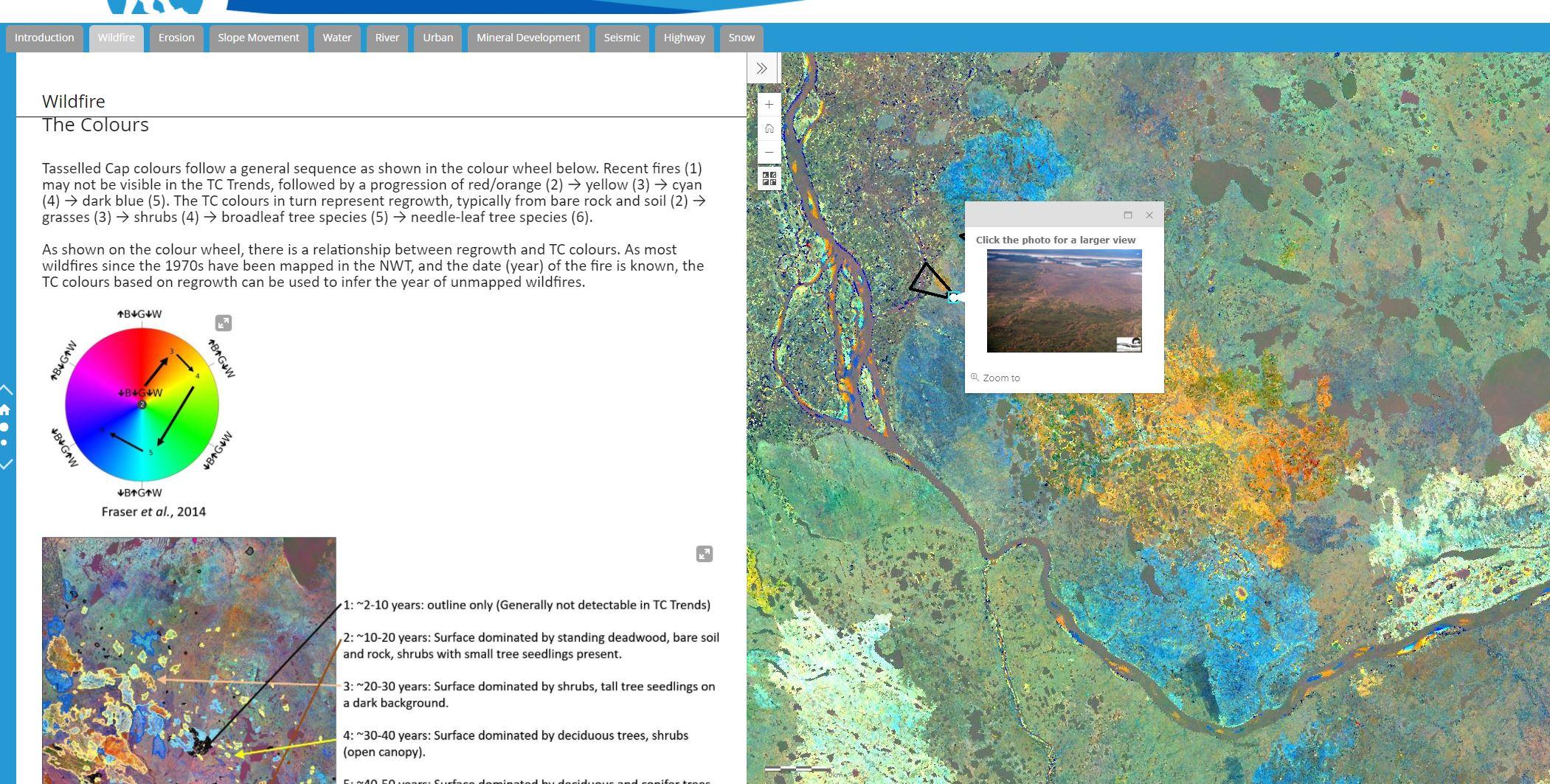
Task: Open the basemap gallery grid icon
Action: point(769,179)
